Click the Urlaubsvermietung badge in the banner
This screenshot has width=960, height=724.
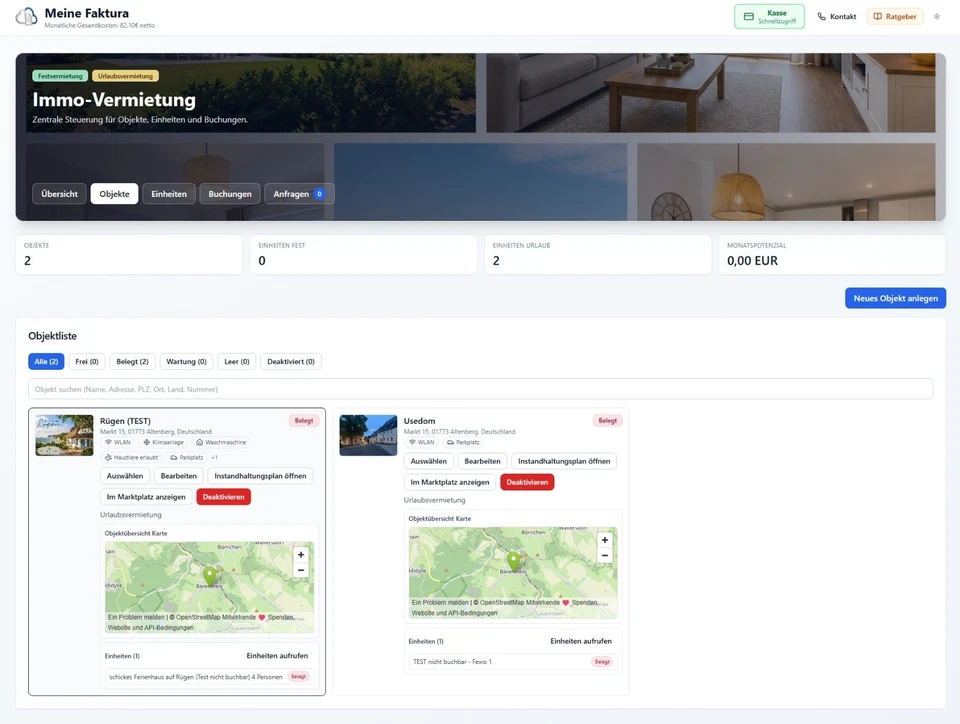[126, 76]
